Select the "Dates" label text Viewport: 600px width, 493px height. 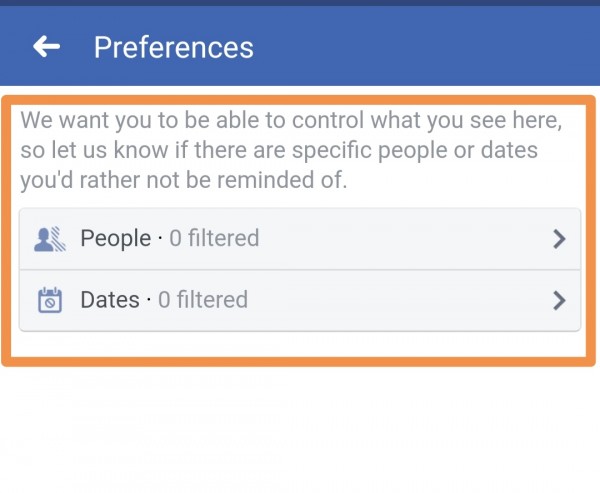(110, 300)
